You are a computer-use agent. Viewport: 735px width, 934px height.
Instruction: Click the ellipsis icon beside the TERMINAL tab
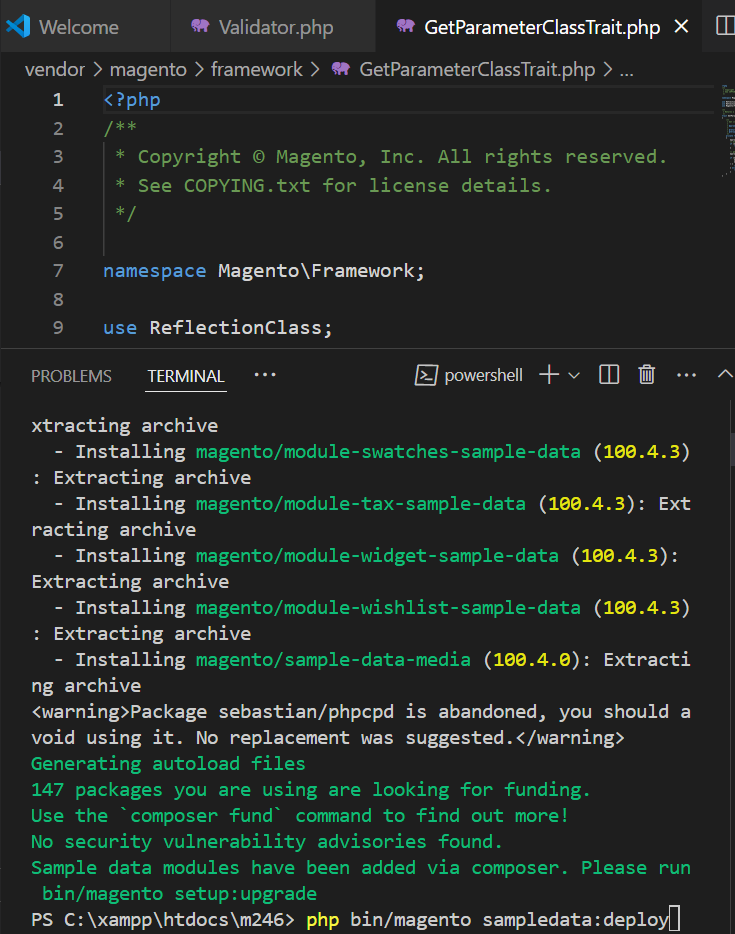point(264,375)
